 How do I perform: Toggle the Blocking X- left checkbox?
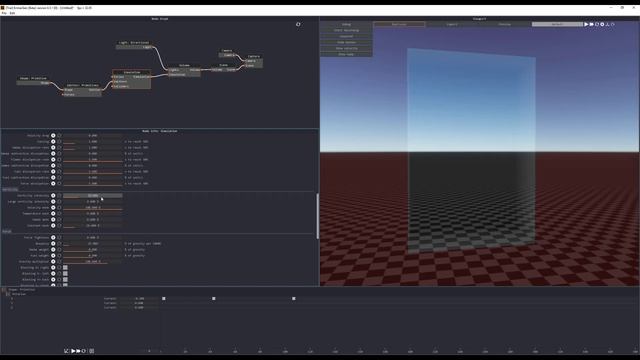[x=65, y=273]
